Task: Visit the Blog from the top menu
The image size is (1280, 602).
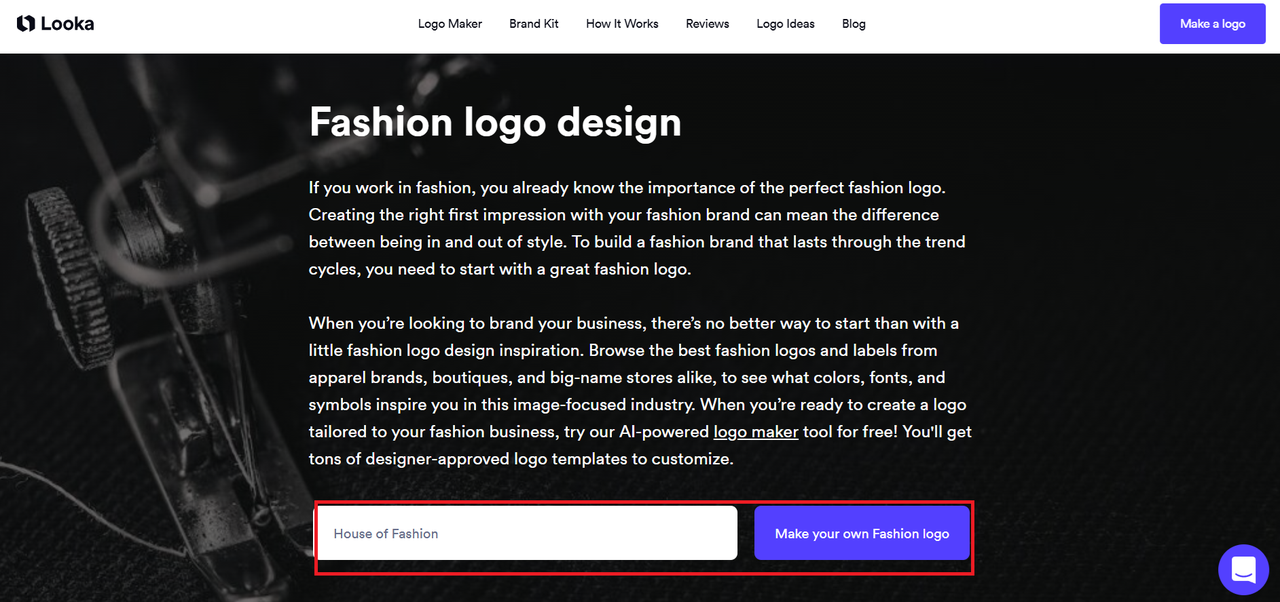Action: [x=854, y=24]
